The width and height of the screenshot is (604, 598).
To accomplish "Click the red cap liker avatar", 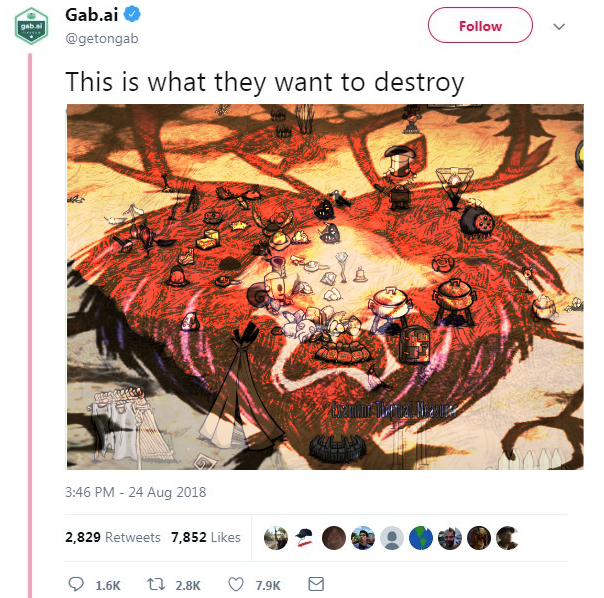I will coord(305,538).
